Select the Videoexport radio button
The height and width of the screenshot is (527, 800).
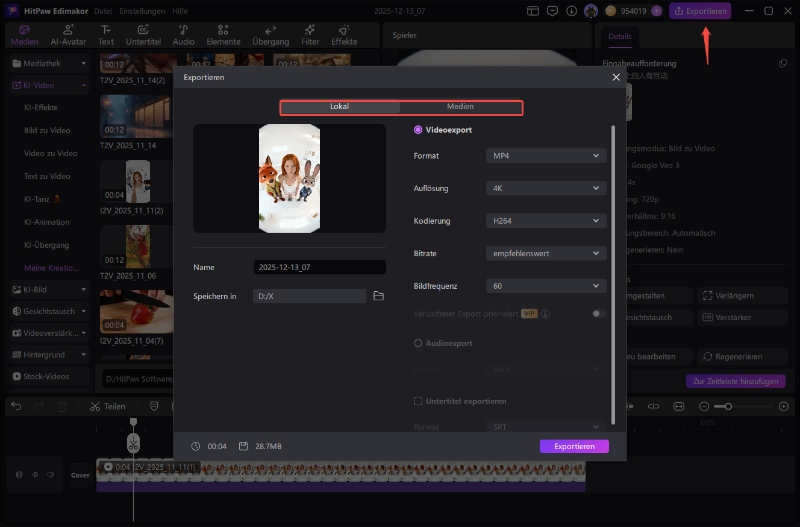418,130
